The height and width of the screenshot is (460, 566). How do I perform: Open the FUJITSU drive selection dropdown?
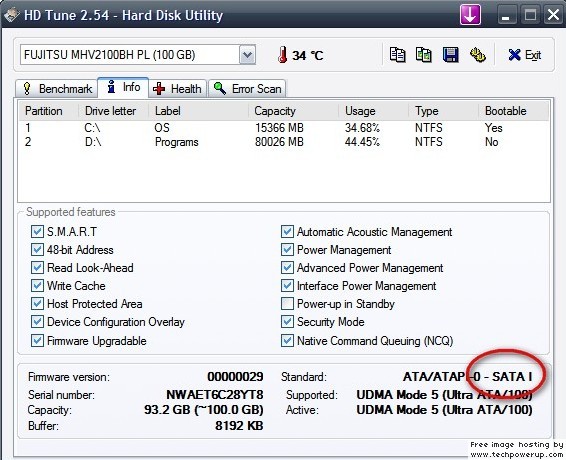point(247,55)
